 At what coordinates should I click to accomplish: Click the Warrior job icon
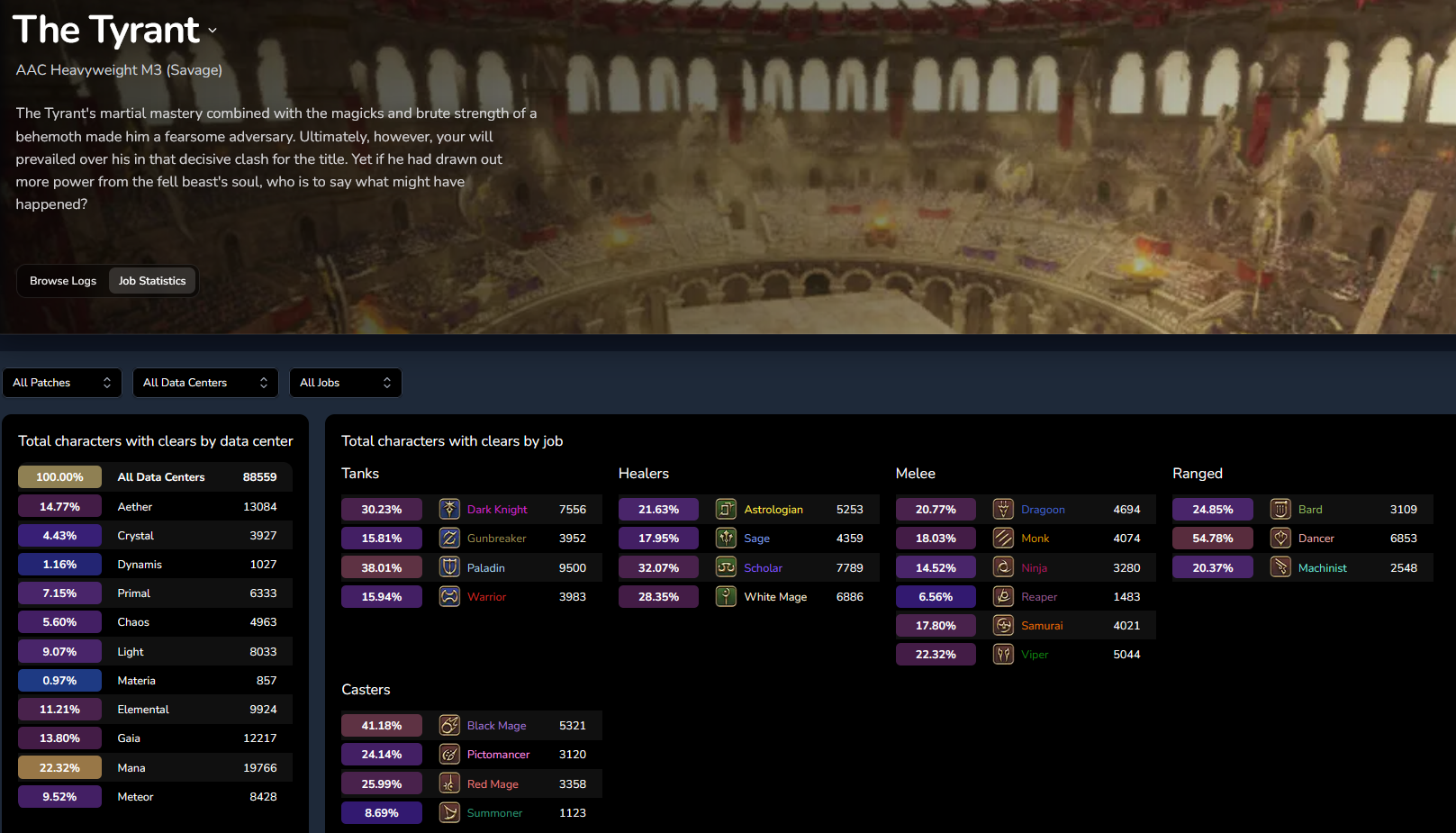coord(449,596)
